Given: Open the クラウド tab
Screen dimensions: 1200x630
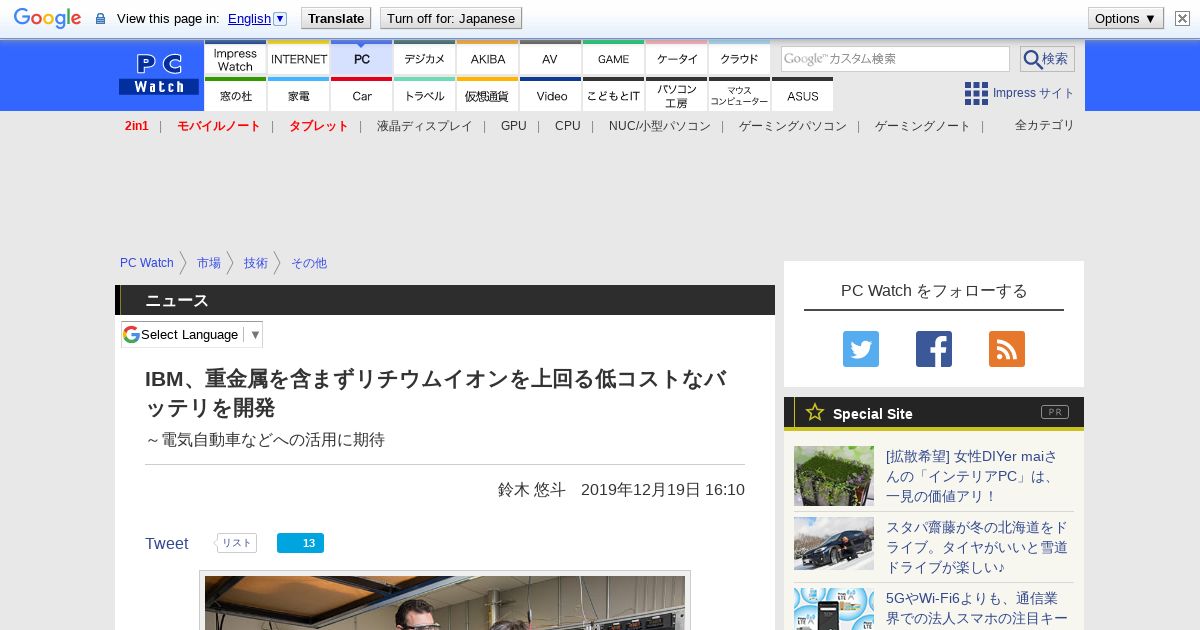Looking at the screenshot, I should pyautogui.click(x=740, y=58).
